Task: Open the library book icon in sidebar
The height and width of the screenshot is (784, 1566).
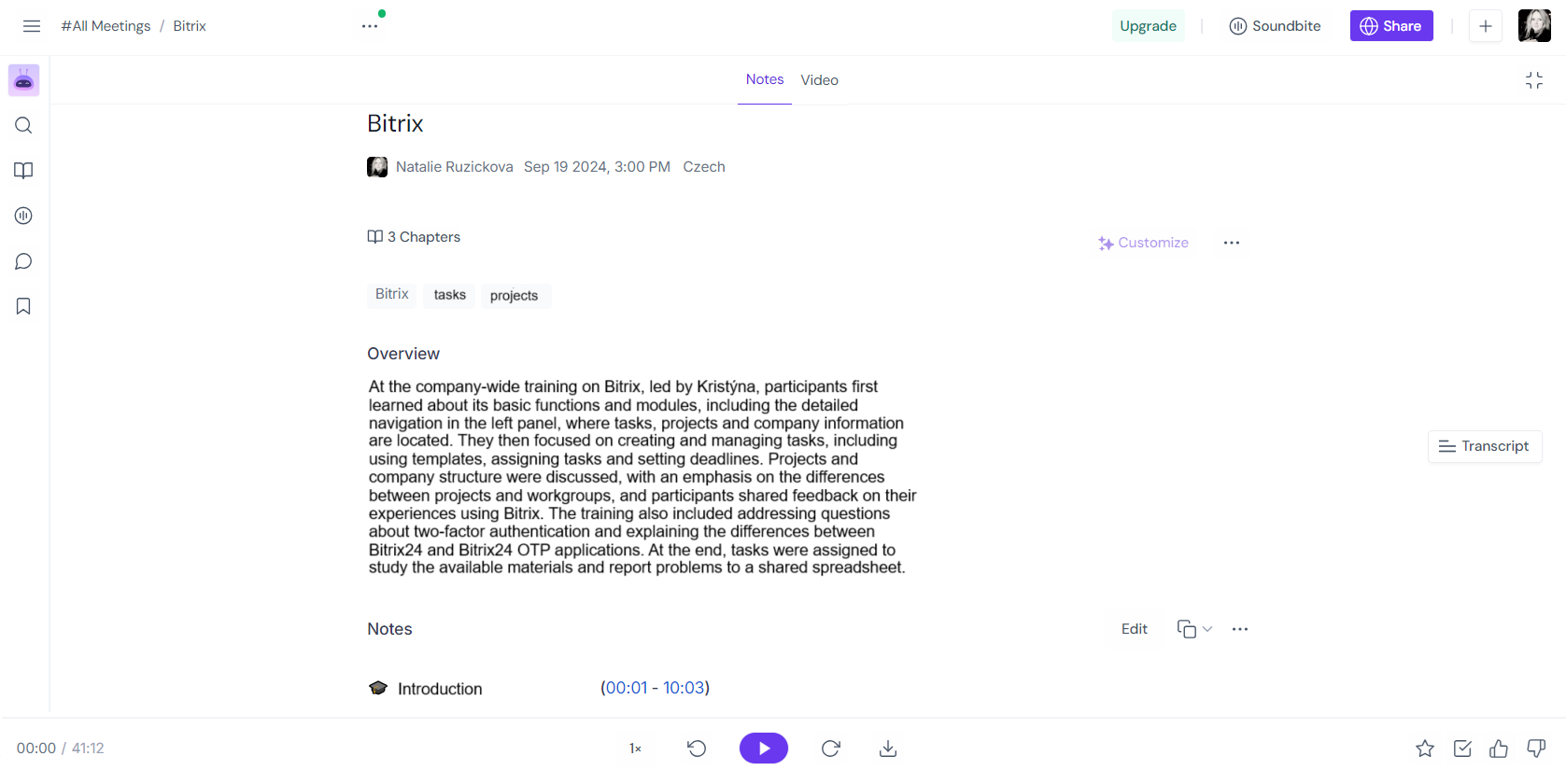Action: (x=23, y=171)
